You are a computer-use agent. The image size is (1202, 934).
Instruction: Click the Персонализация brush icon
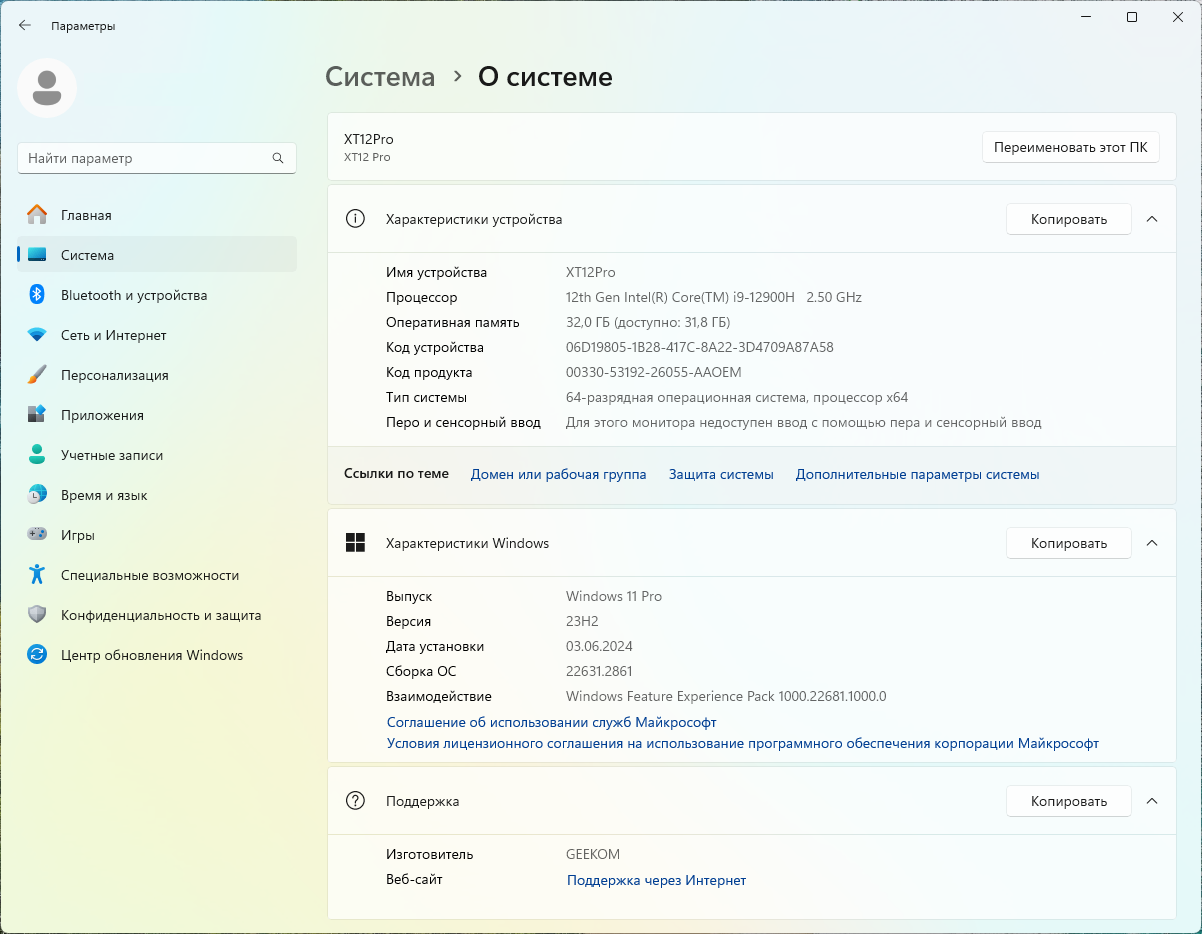click(37, 375)
